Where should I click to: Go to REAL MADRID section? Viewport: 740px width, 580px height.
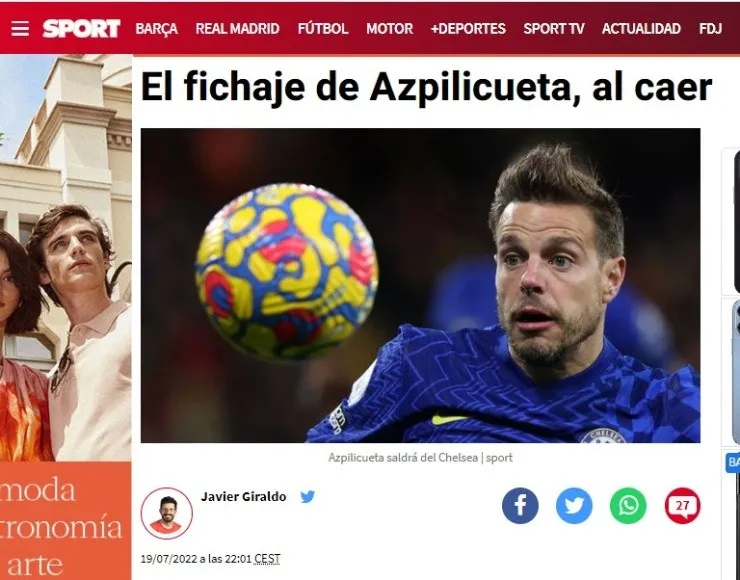[237, 29]
